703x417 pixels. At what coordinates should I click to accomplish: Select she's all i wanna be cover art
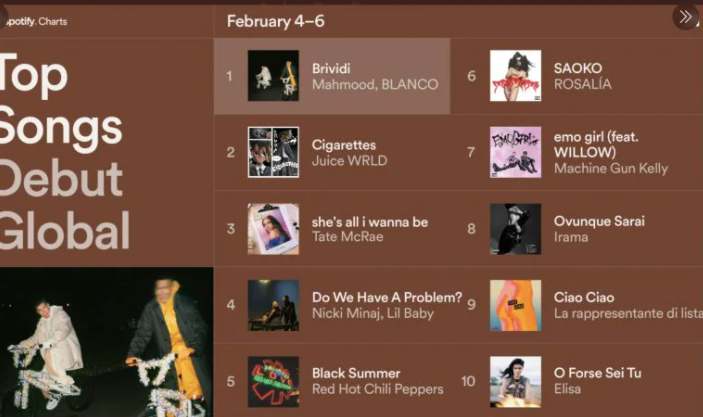273,229
